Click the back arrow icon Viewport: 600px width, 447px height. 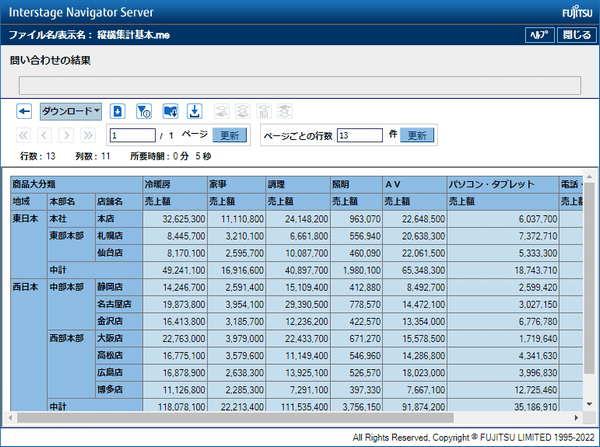click(x=24, y=111)
